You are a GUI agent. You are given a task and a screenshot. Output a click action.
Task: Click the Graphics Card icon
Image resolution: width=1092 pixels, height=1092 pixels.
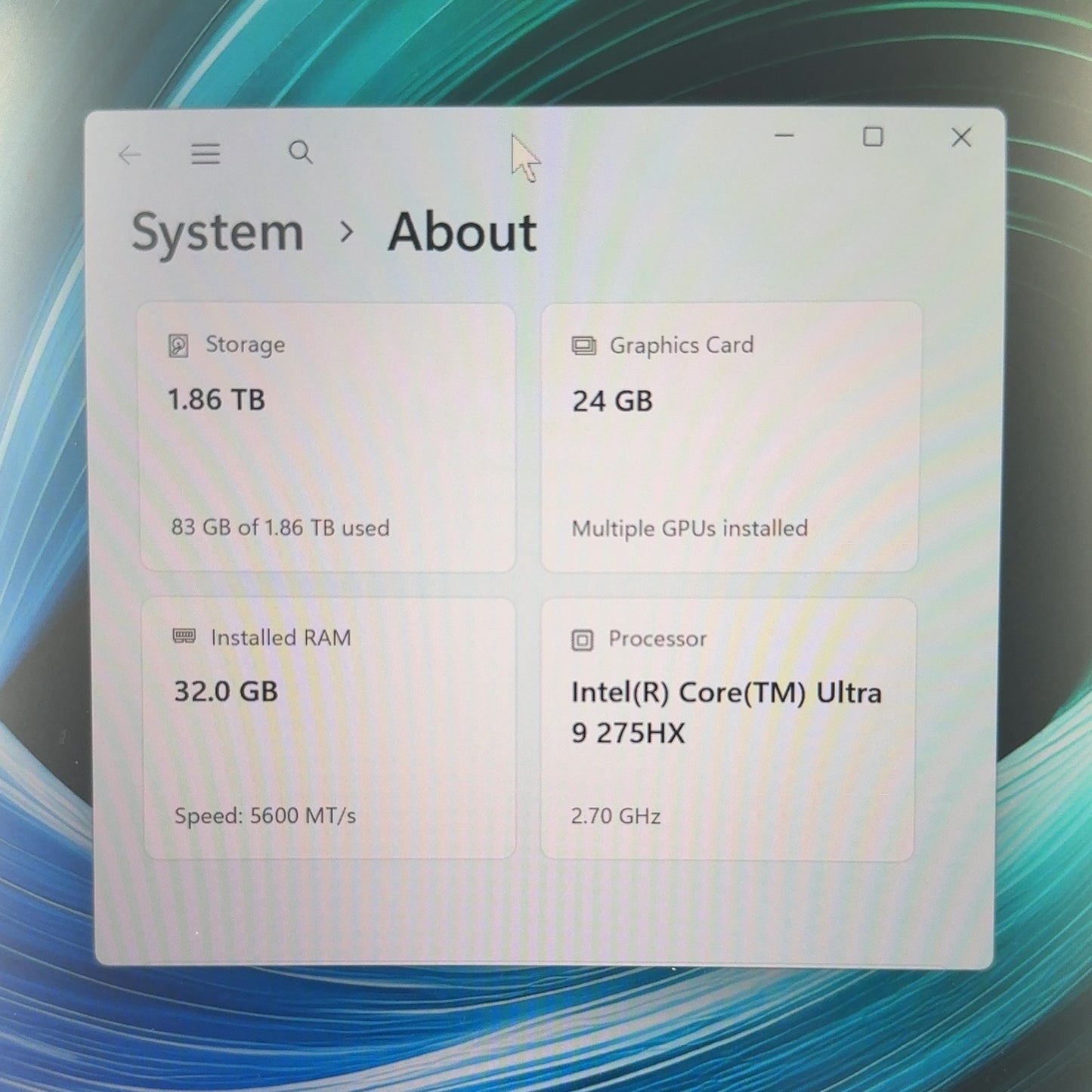[583, 346]
